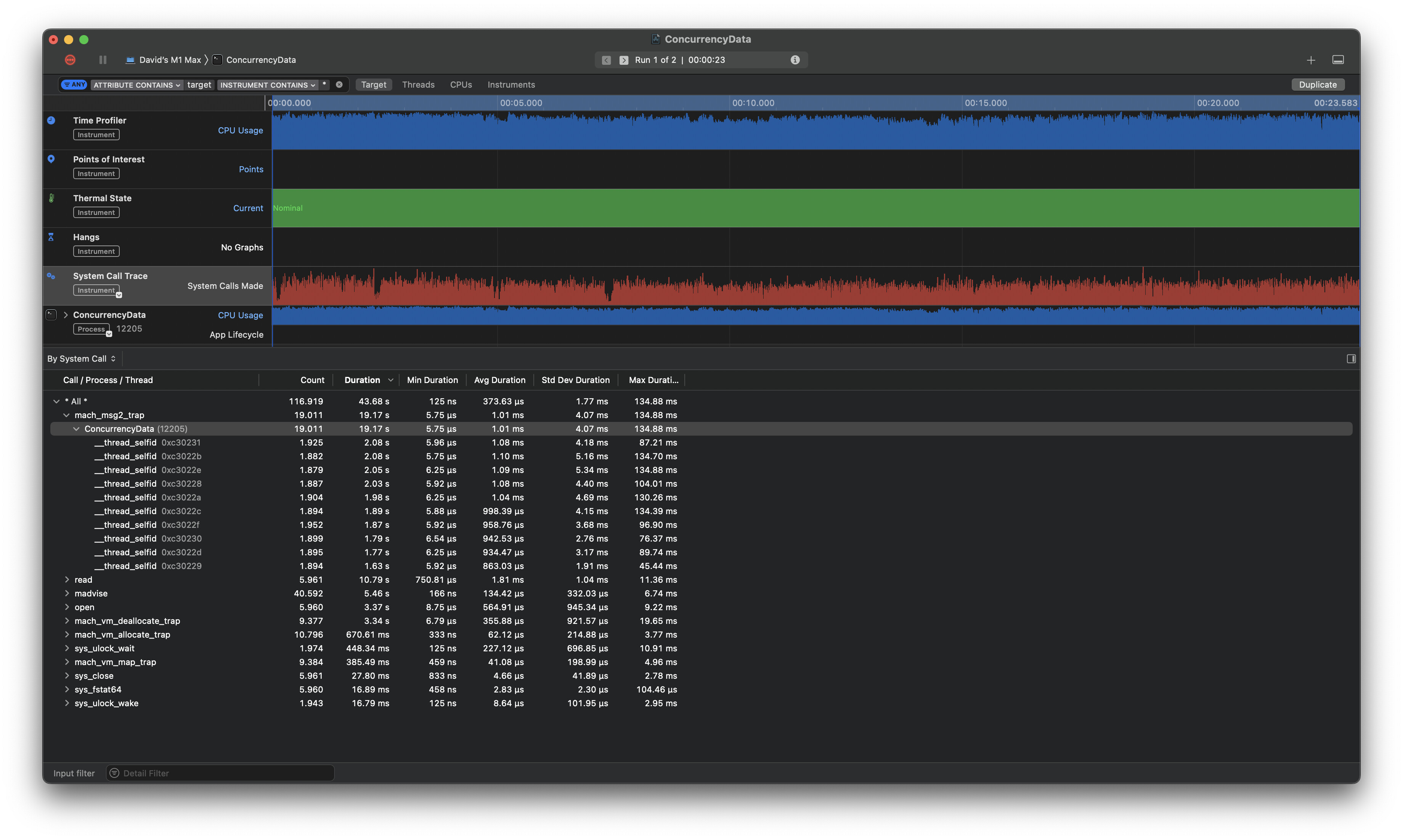Click the red record button
Screen dimensions: 1403x840
click(x=70, y=60)
